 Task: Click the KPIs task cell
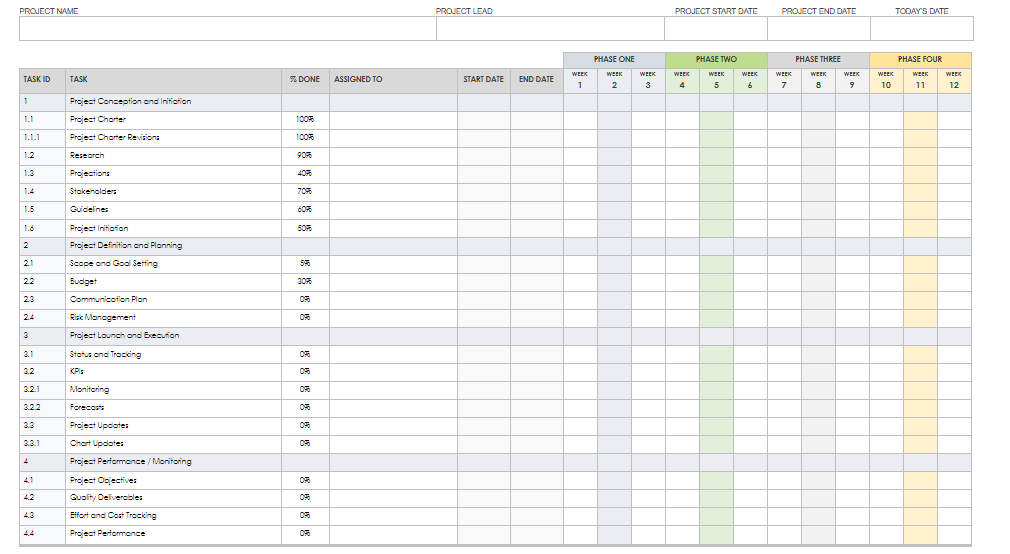point(173,372)
